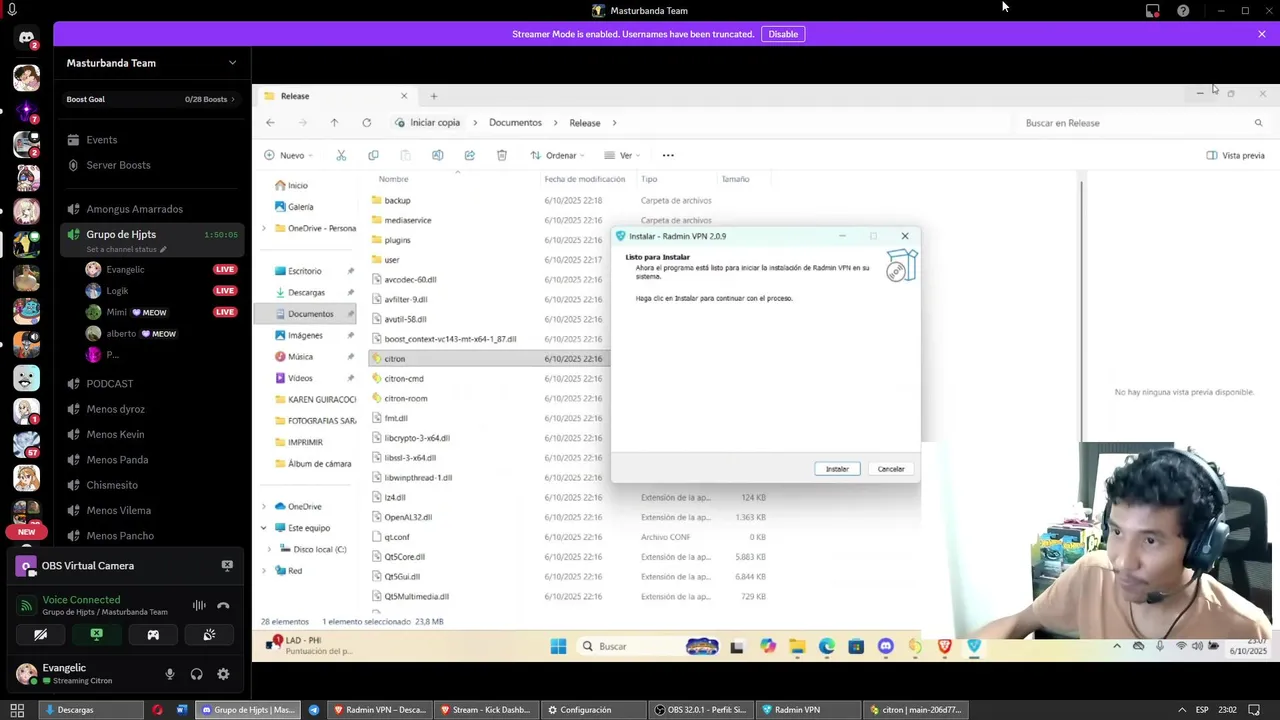Click Rename icon in Explorer toolbar
The height and width of the screenshot is (720, 1280).
(x=437, y=155)
